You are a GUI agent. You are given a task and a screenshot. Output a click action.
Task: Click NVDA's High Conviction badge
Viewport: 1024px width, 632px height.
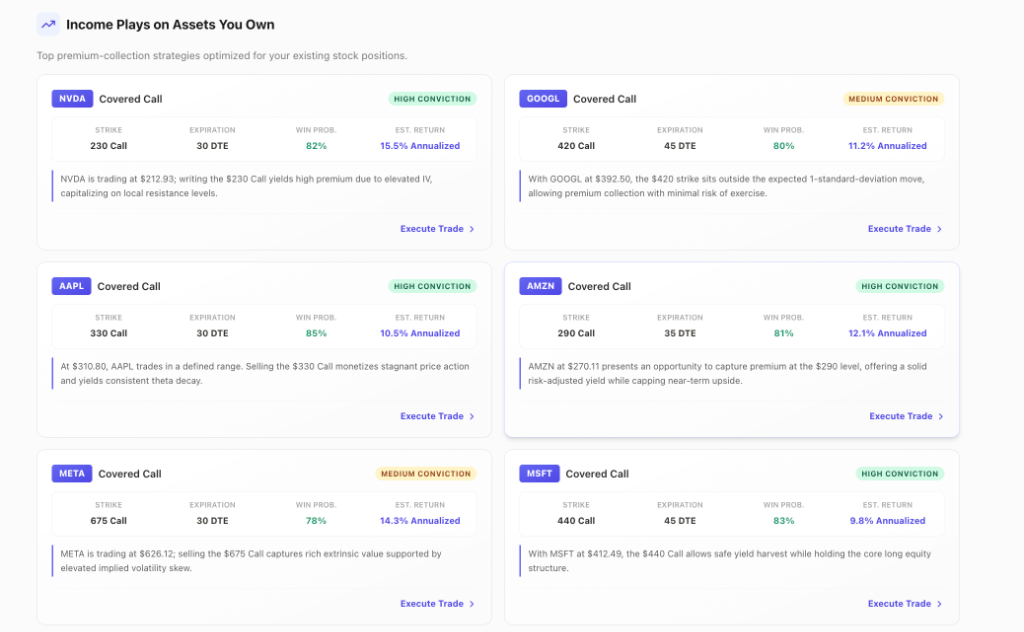point(432,99)
